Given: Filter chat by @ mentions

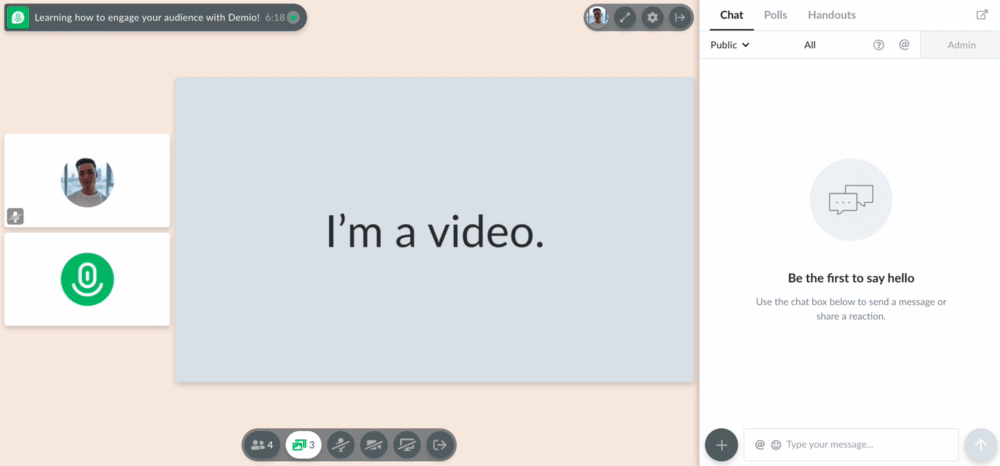Looking at the screenshot, I should [x=904, y=45].
